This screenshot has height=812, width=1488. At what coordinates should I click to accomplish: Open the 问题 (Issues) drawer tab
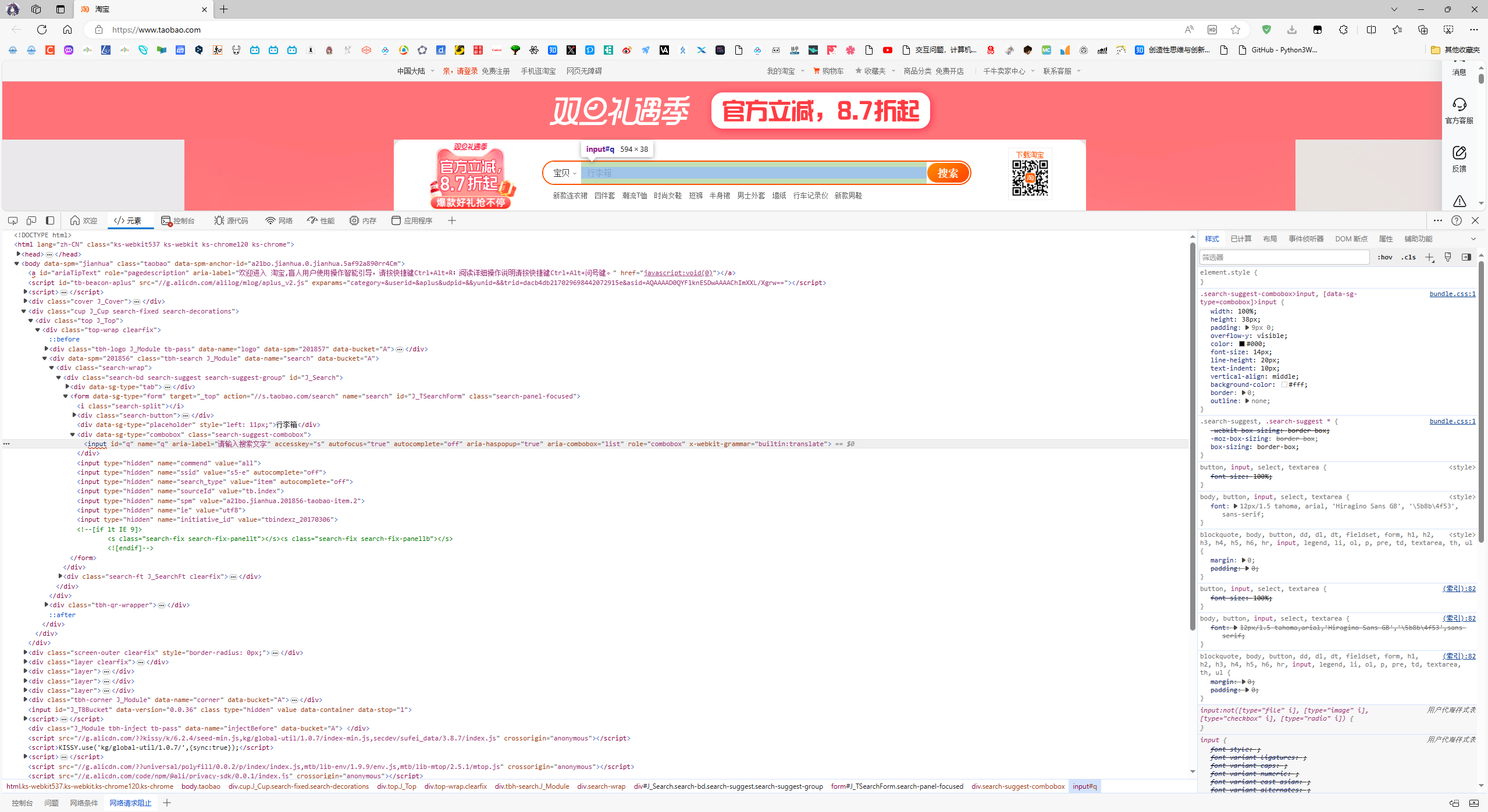click(51, 803)
